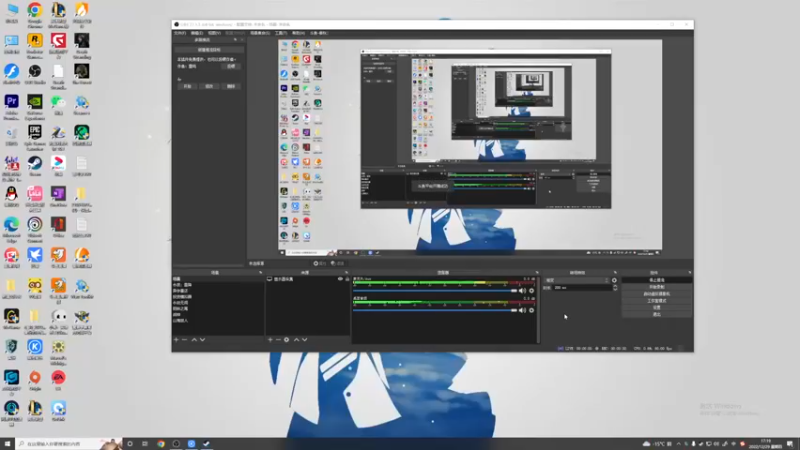Open Google Chrome desktop shortcut
800x450 pixels.
pyautogui.click(x=35, y=14)
